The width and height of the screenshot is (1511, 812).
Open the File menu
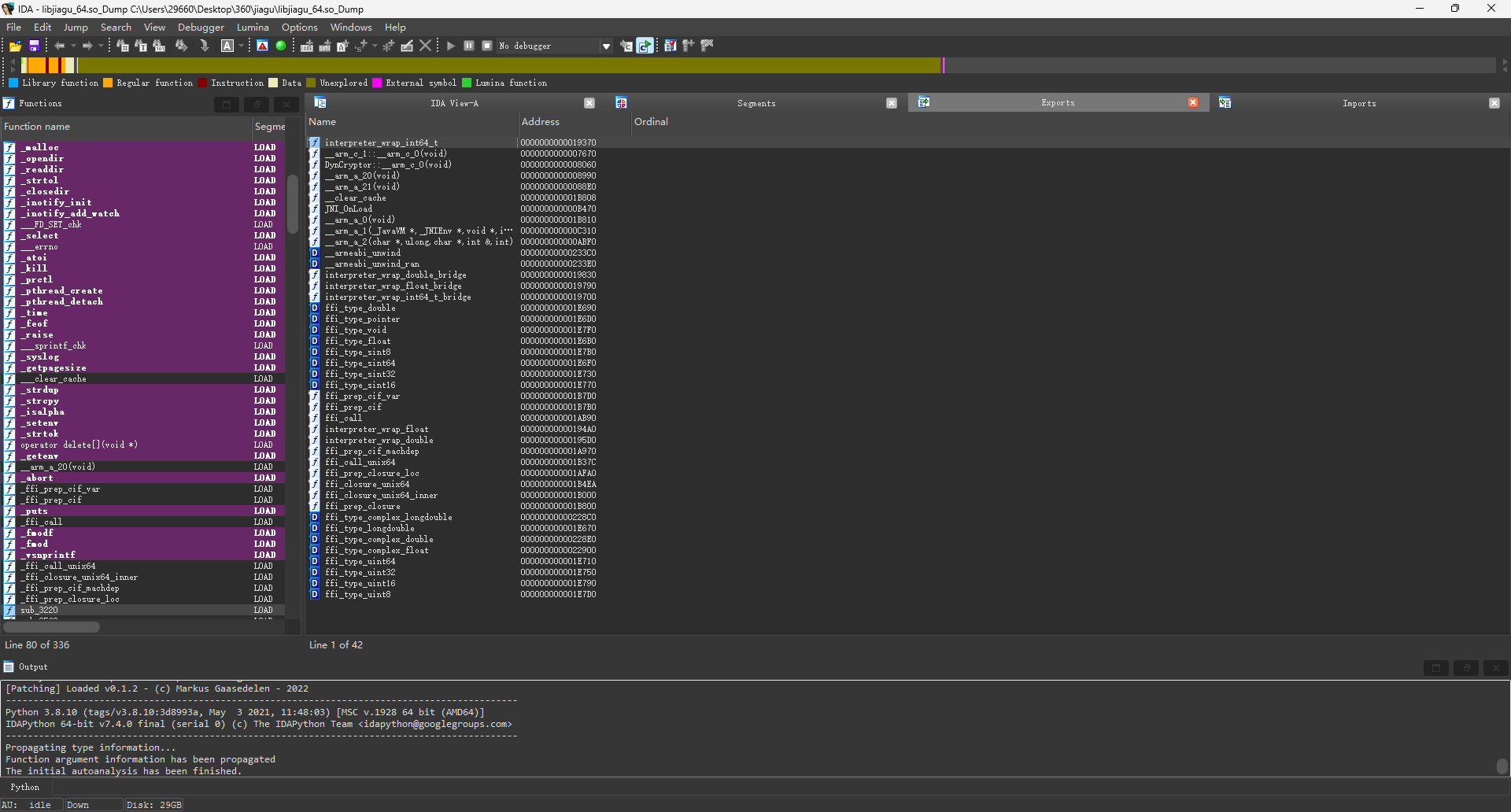14,28
